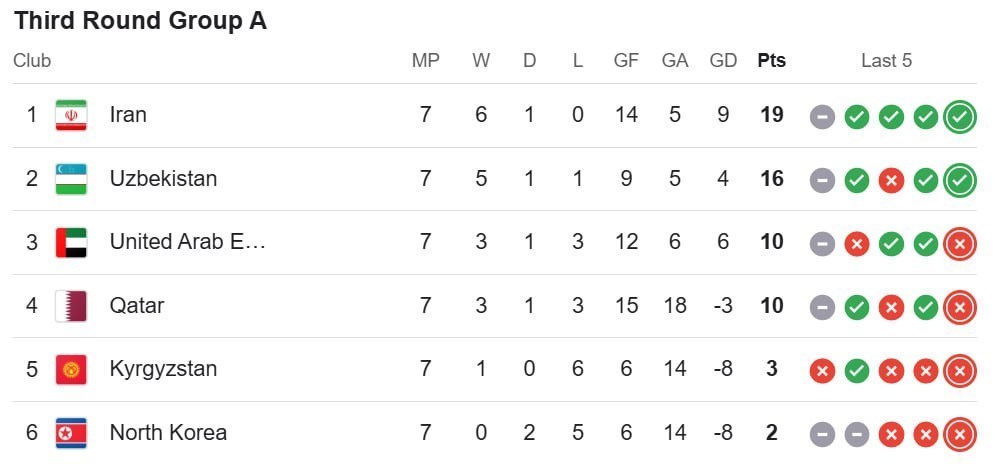Click the MP column header
Viewport: 996px width, 464px height.
(425, 61)
